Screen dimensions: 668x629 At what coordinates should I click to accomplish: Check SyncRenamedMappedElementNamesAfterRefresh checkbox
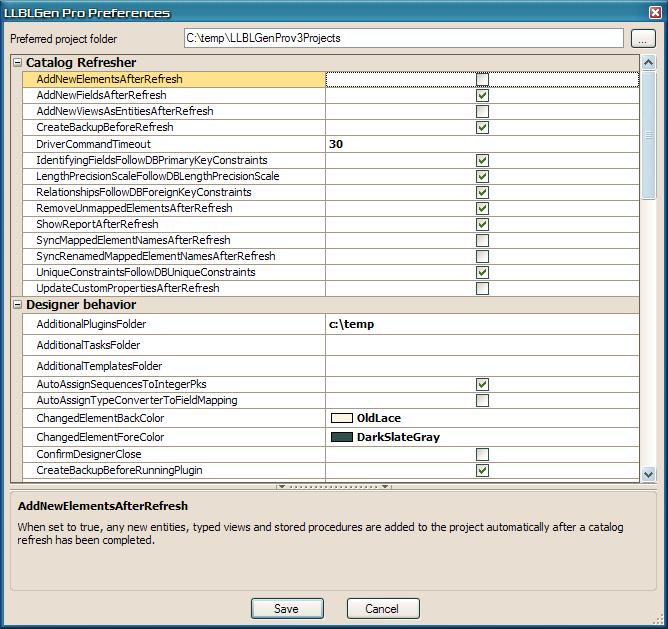[x=482, y=257]
